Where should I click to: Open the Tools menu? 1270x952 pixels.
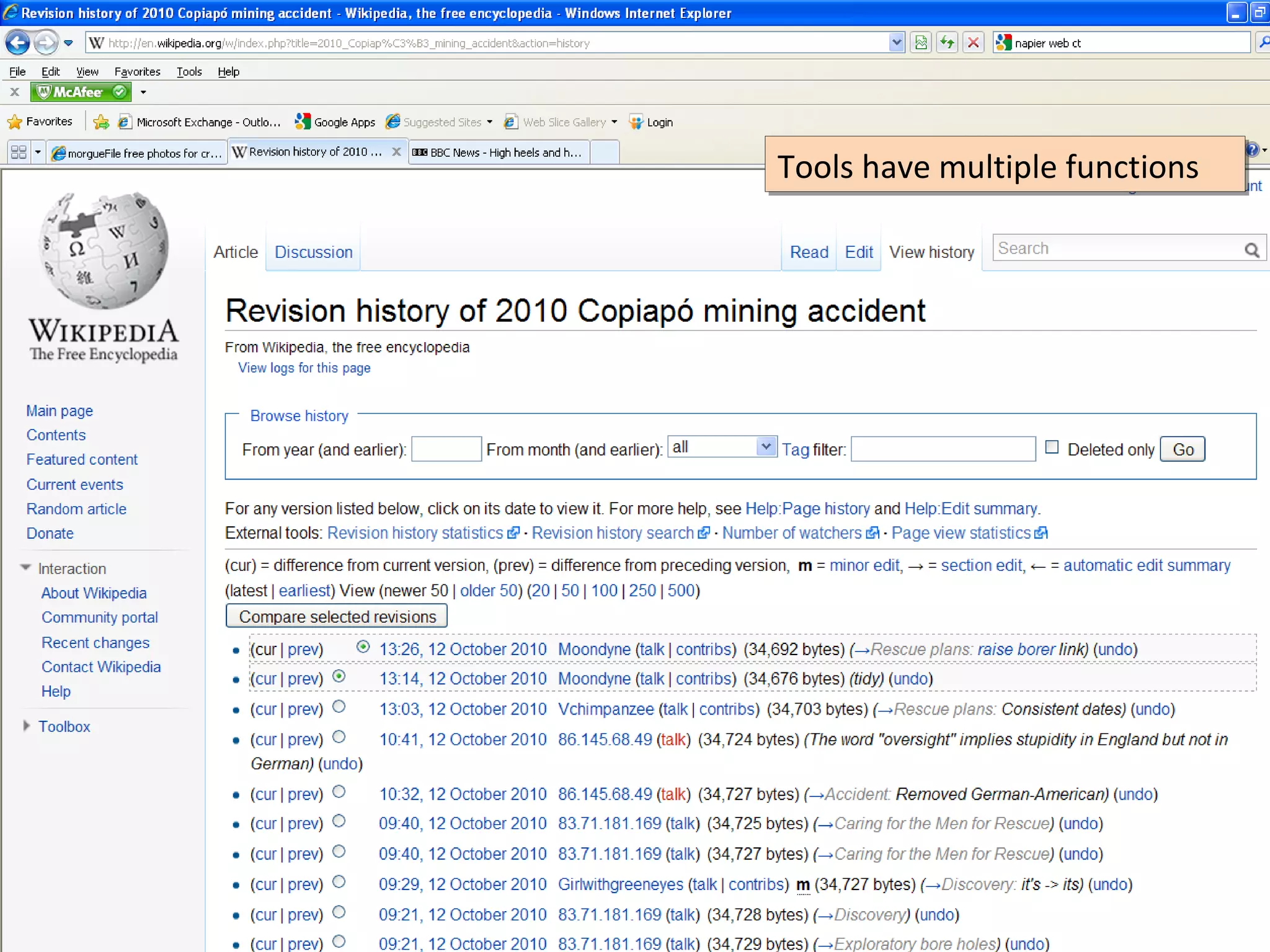click(x=189, y=71)
